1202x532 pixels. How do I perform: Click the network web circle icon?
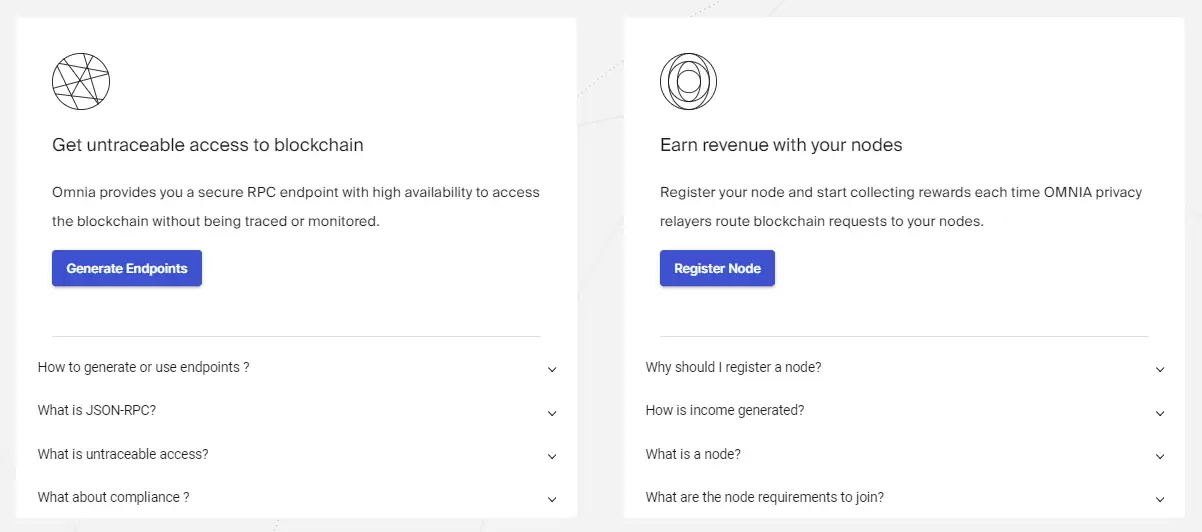tap(81, 81)
